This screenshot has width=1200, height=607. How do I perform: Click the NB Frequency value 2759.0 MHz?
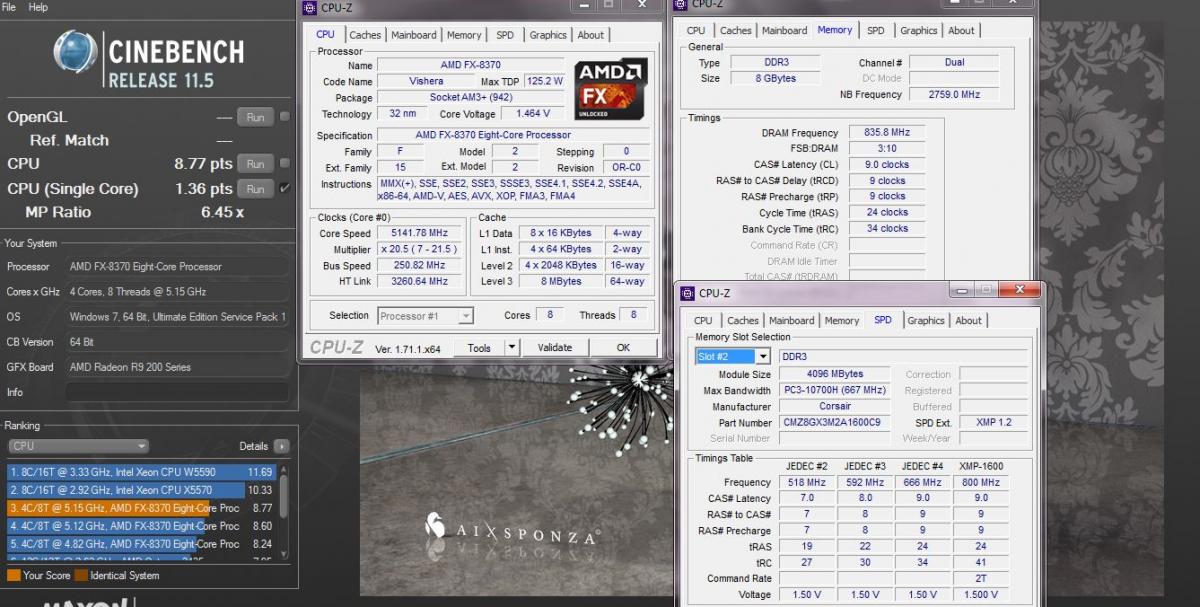click(x=953, y=94)
